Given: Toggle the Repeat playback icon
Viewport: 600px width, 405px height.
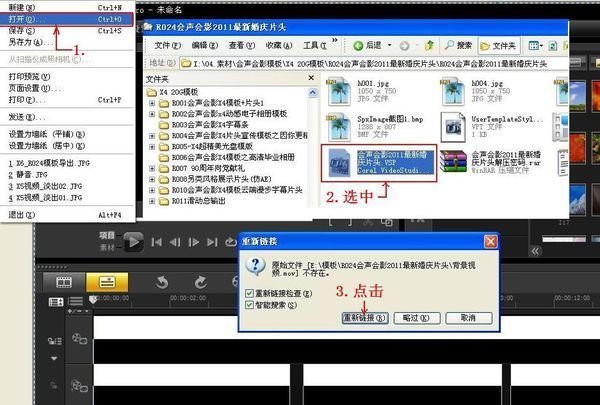Looking at the screenshot, I should tap(230, 242).
